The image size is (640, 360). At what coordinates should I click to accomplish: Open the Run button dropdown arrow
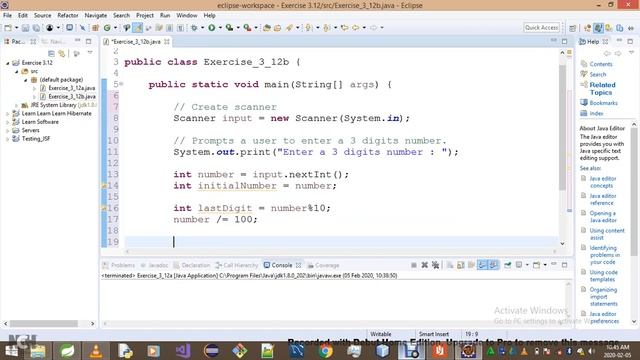tap(220, 27)
